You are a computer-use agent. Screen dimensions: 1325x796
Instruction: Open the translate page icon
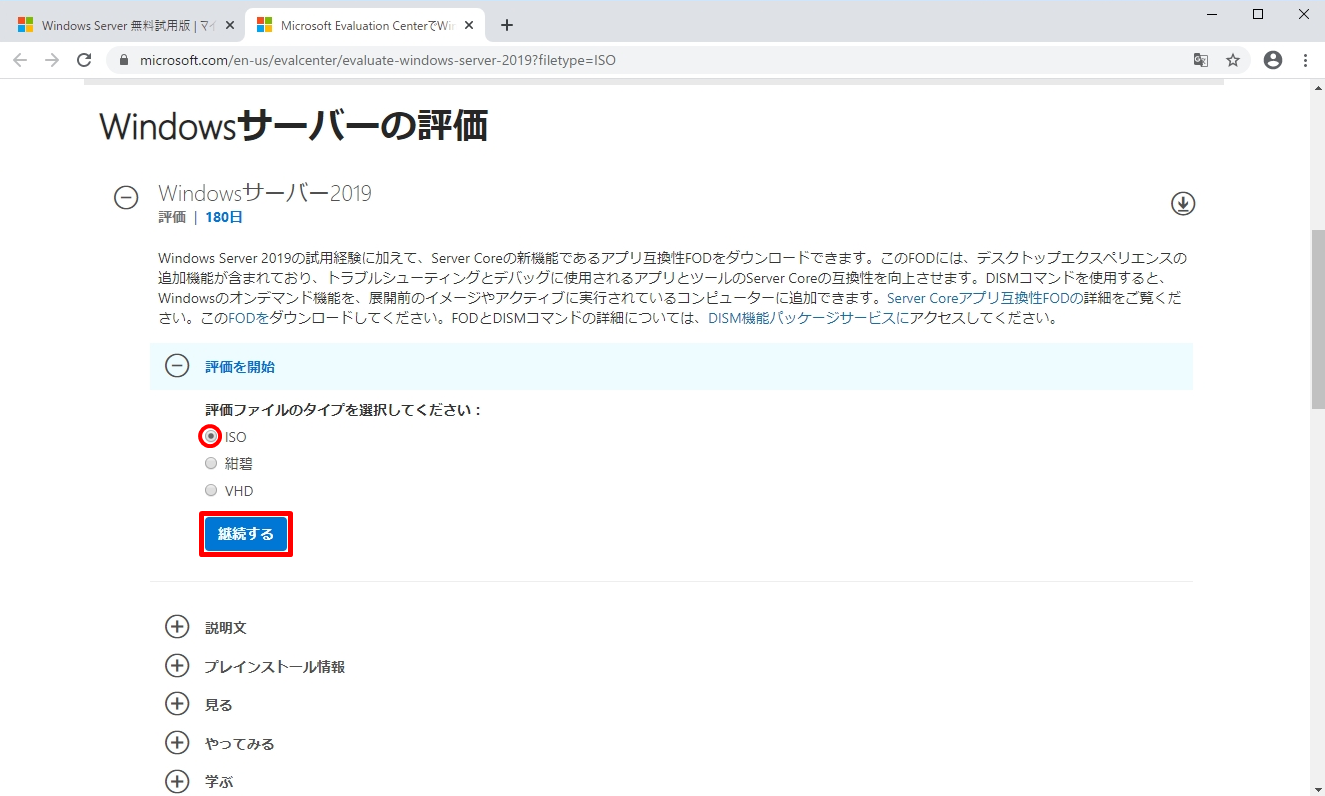click(x=1201, y=60)
